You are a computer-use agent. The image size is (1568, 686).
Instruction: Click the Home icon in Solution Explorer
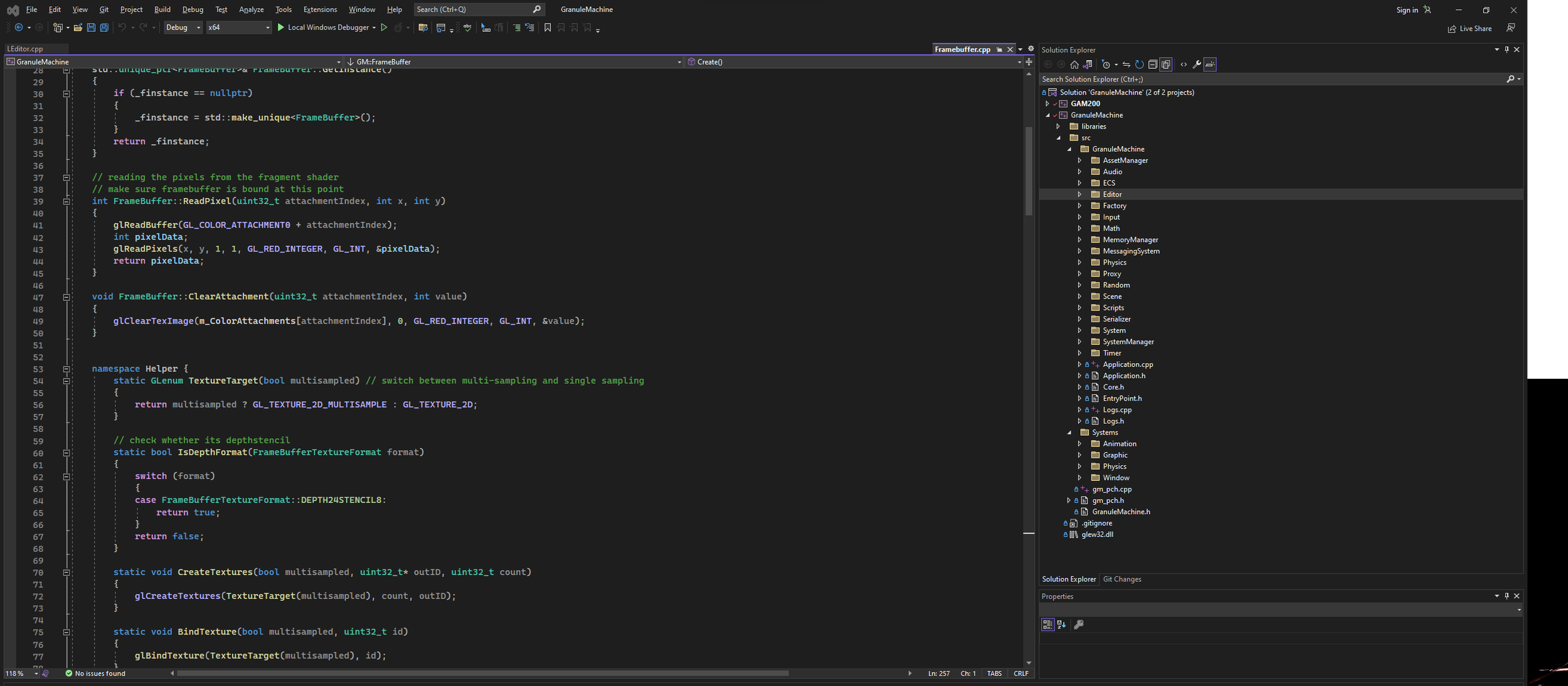[1074, 65]
